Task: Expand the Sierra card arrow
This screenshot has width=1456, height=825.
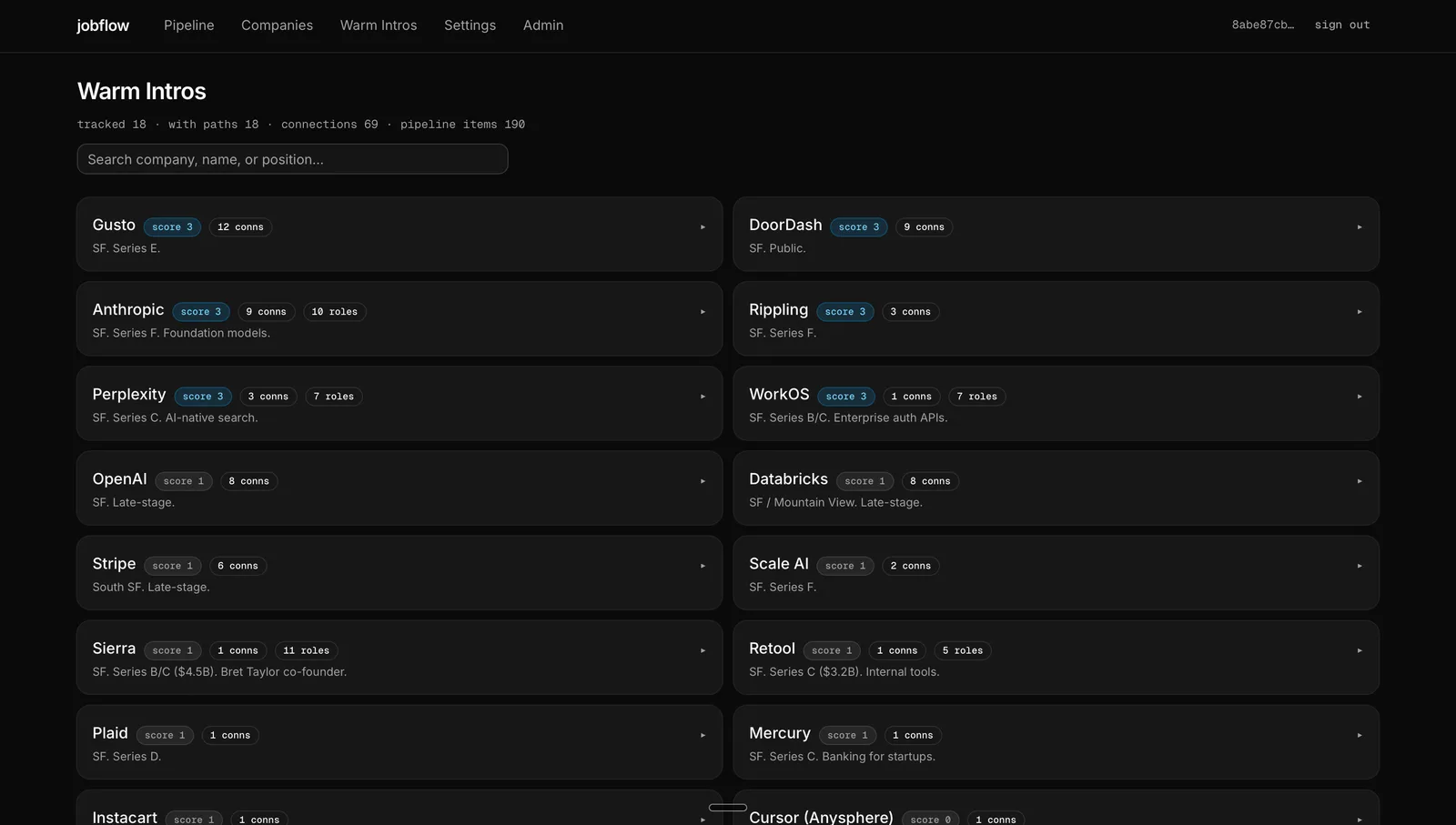Action: pos(703,650)
